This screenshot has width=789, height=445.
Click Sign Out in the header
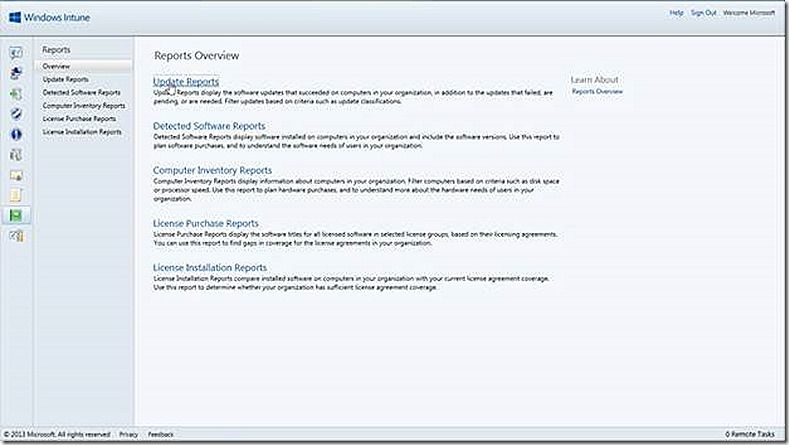pyautogui.click(x=703, y=13)
